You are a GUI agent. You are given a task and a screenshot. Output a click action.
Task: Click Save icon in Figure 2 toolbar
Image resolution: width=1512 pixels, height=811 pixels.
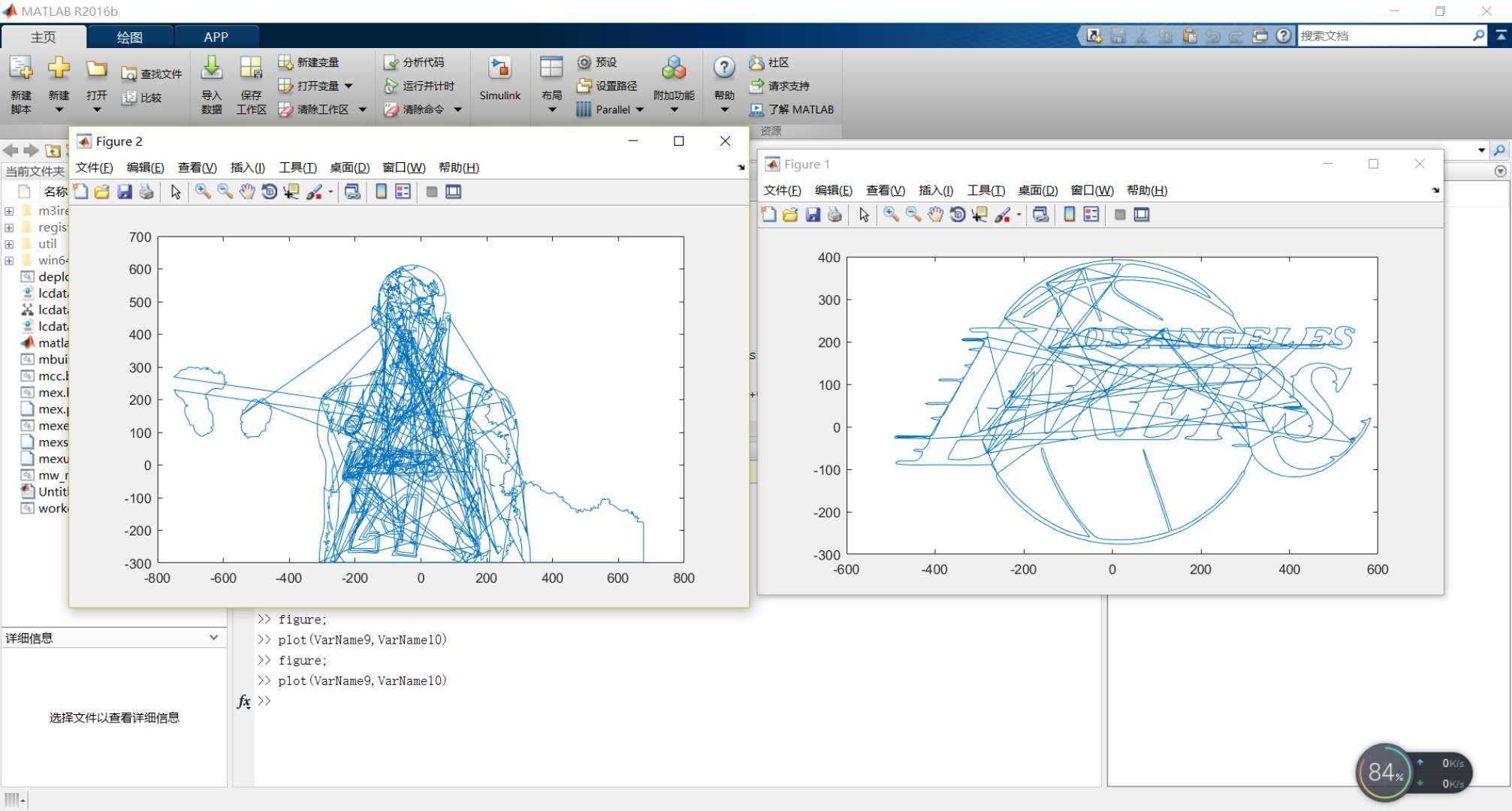coord(125,191)
